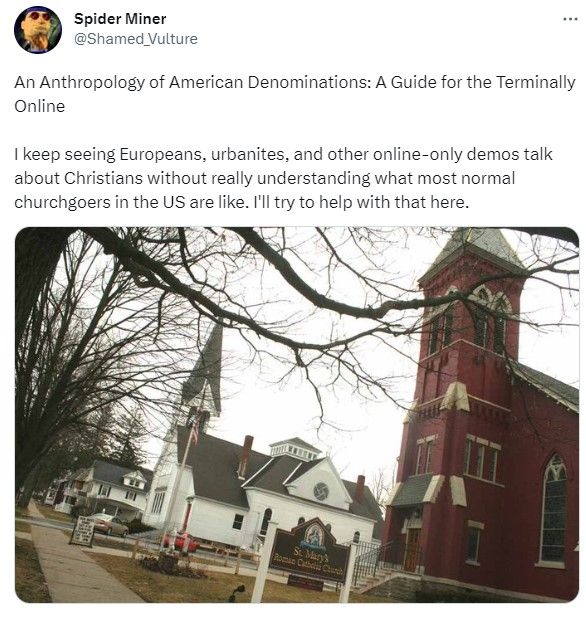Screen dimensions: 586x618
Task: Open the Spider Miner display name link
Action: (x=120, y=19)
